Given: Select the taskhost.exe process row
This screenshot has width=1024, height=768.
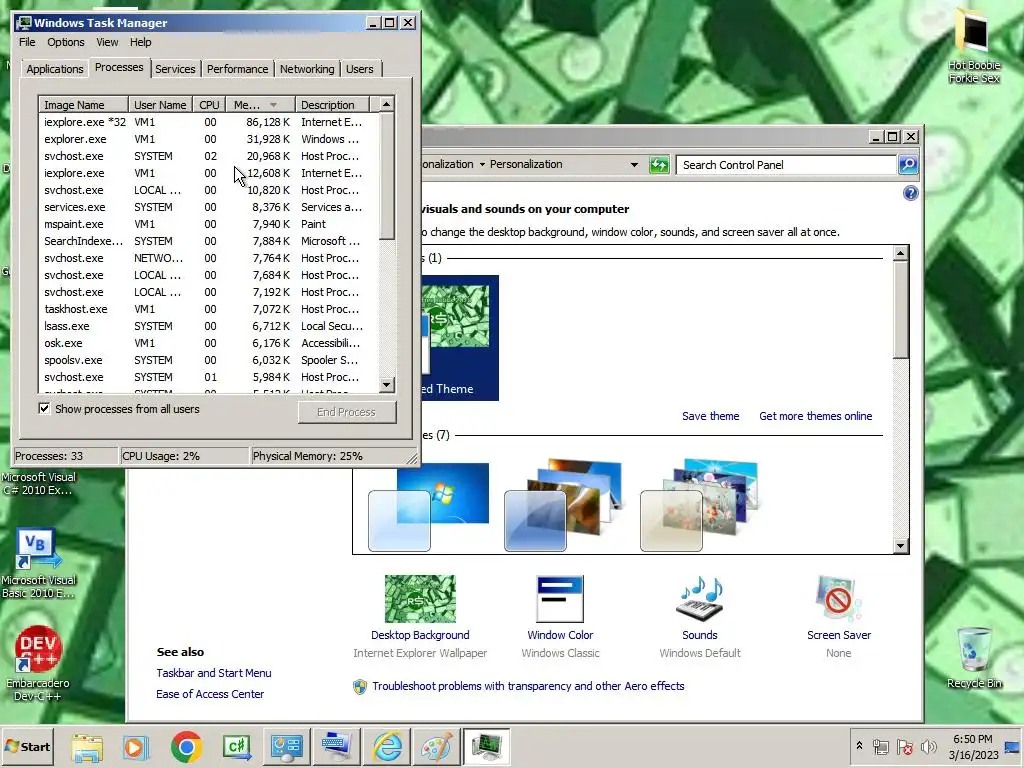Looking at the screenshot, I should [209, 309].
